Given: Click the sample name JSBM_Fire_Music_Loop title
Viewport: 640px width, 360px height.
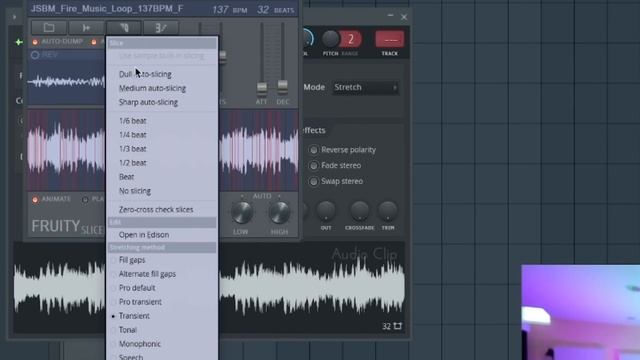Looking at the screenshot, I should [107, 9].
